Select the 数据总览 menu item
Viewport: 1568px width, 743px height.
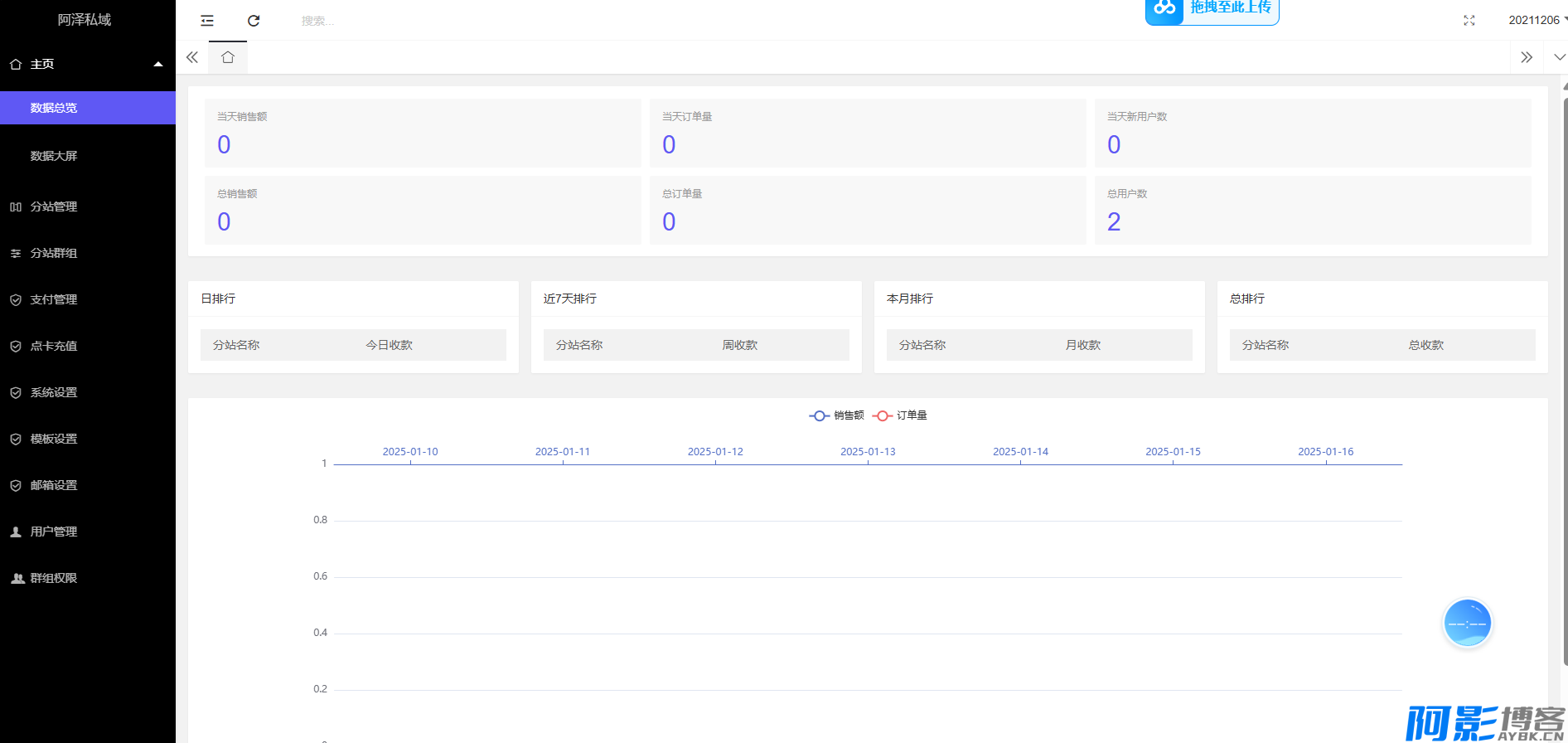(x=88, y=108)
